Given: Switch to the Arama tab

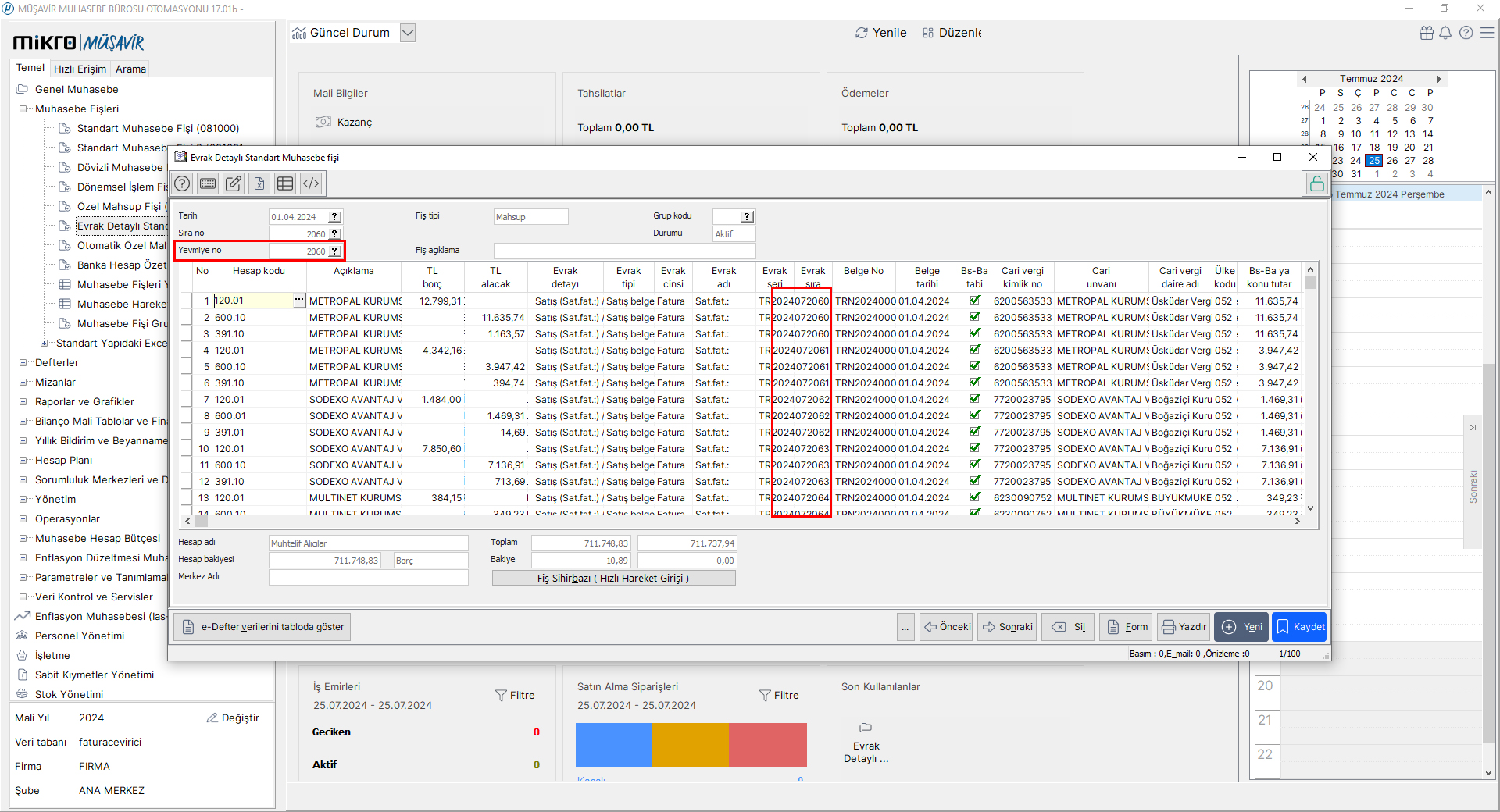Looking at the screenshot, I should click(130, 69).
